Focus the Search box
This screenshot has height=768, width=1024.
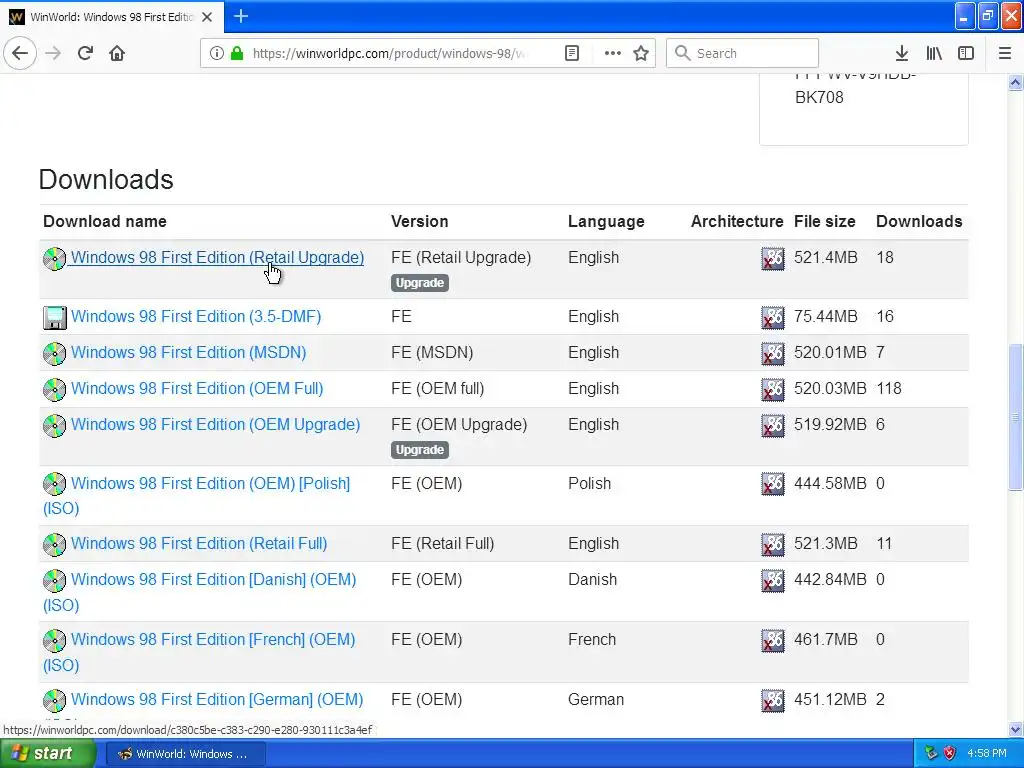pyautogui.click(x=742, y=53)
